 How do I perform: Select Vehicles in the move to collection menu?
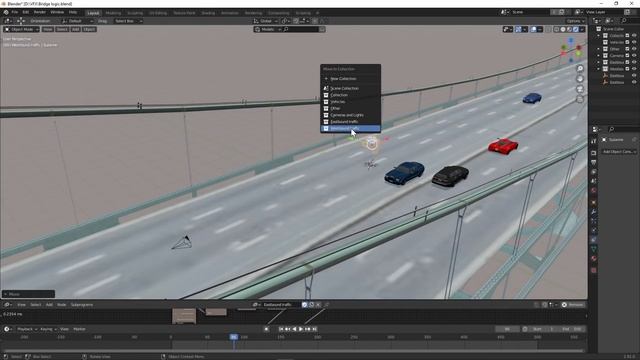351,102
